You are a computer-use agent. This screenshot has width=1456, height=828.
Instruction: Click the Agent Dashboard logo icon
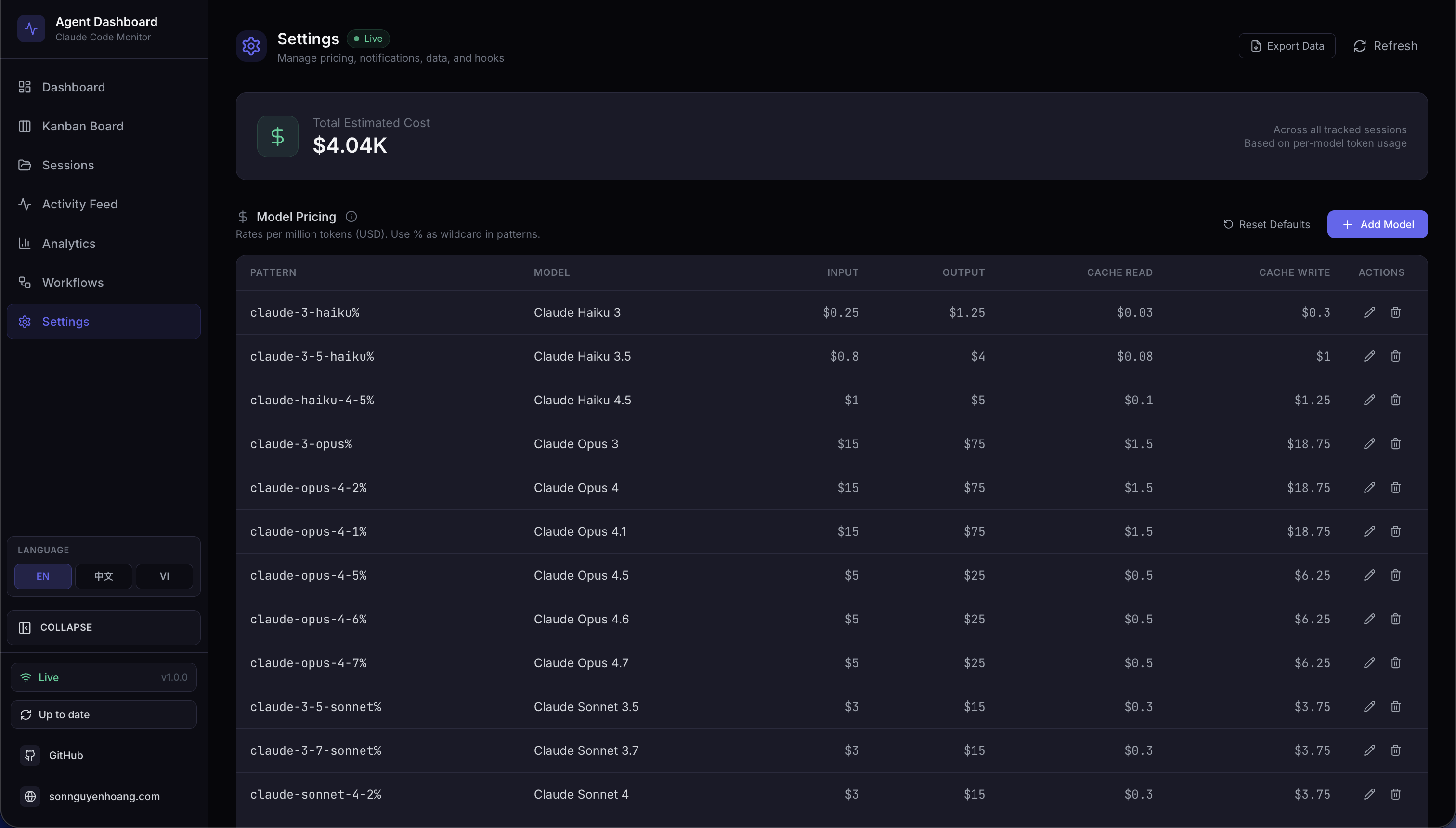pos(31,28)
